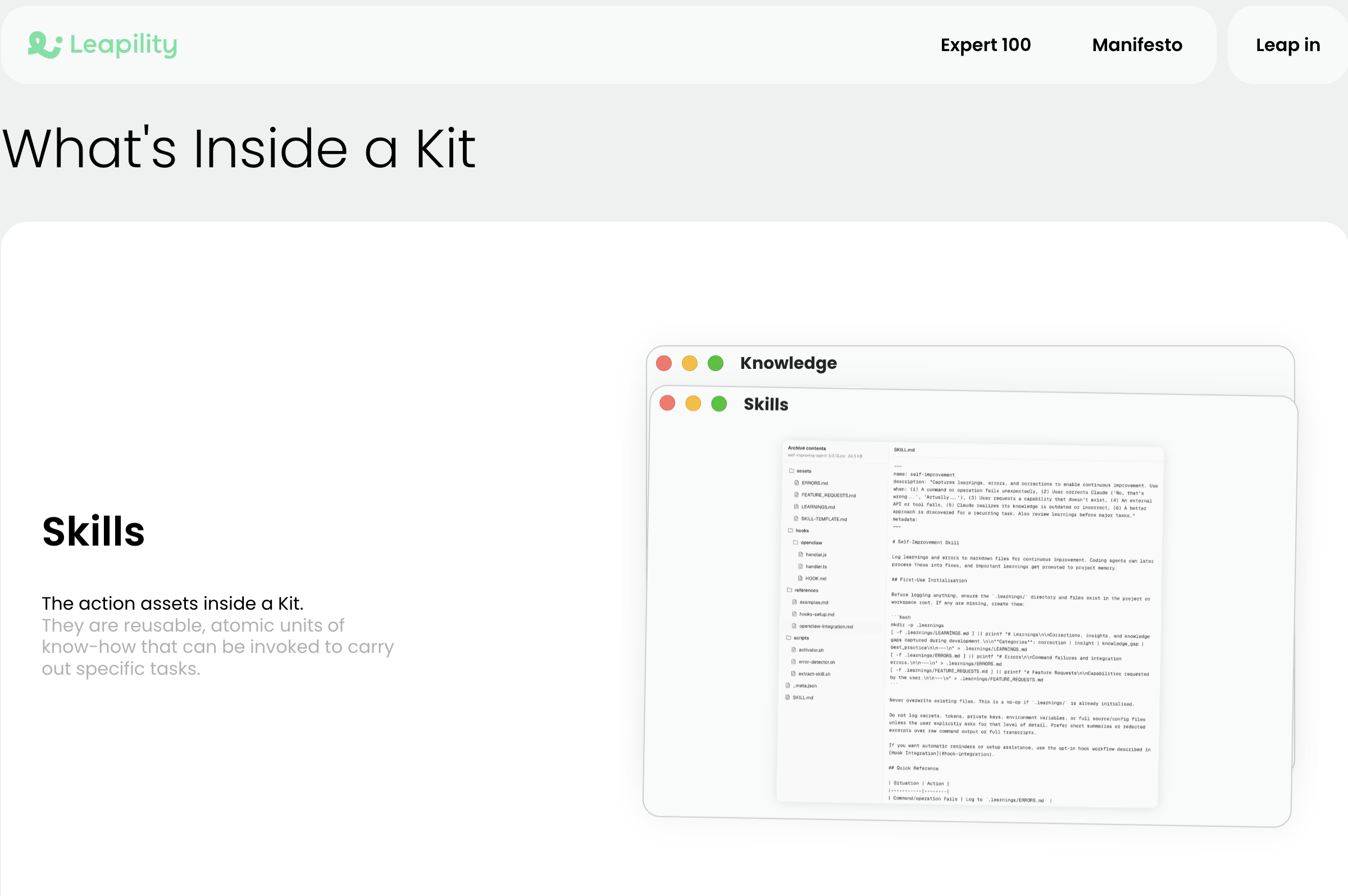This screenshot has width=1348, height=896.
Task: Expand the hooks folder in archive tree
Action: click(799, 531)
